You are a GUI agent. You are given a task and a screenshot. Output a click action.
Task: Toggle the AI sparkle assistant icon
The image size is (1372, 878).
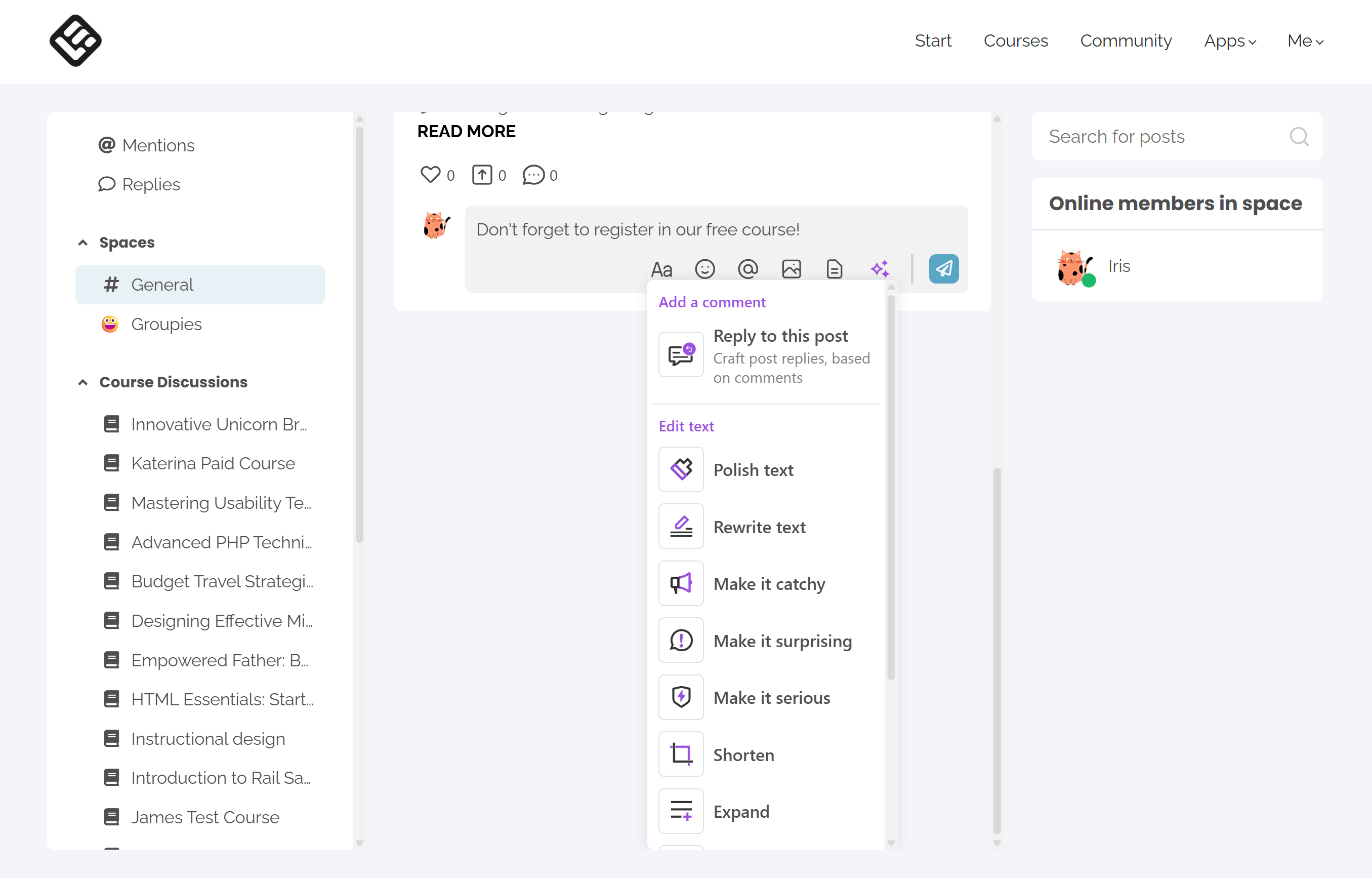point(879,268)
